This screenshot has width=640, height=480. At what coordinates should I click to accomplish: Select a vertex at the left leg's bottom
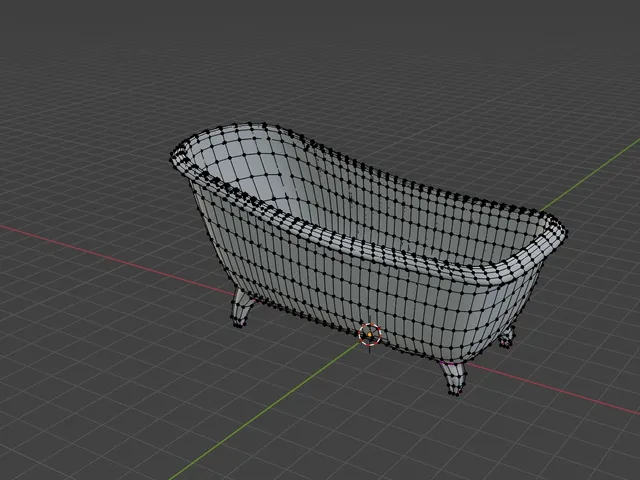(x=237, y=325)
